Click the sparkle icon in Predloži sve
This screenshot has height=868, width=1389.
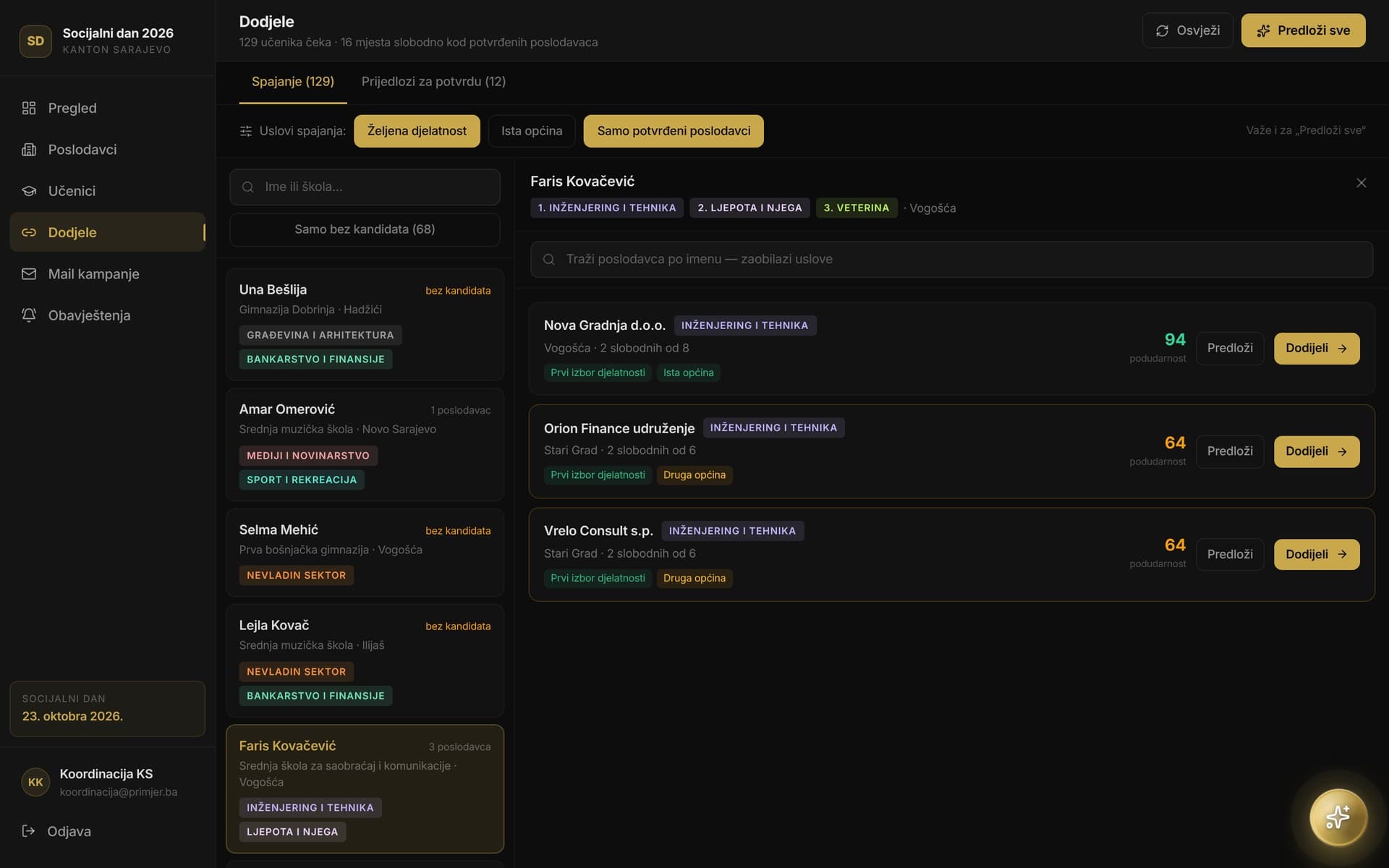(x=1263, y=30)
